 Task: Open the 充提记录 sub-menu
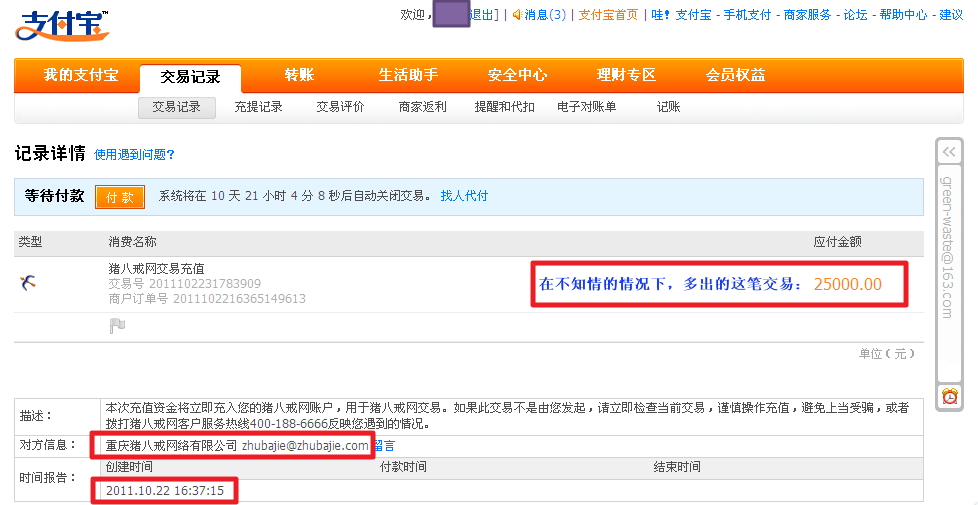(x=258, y=107)
